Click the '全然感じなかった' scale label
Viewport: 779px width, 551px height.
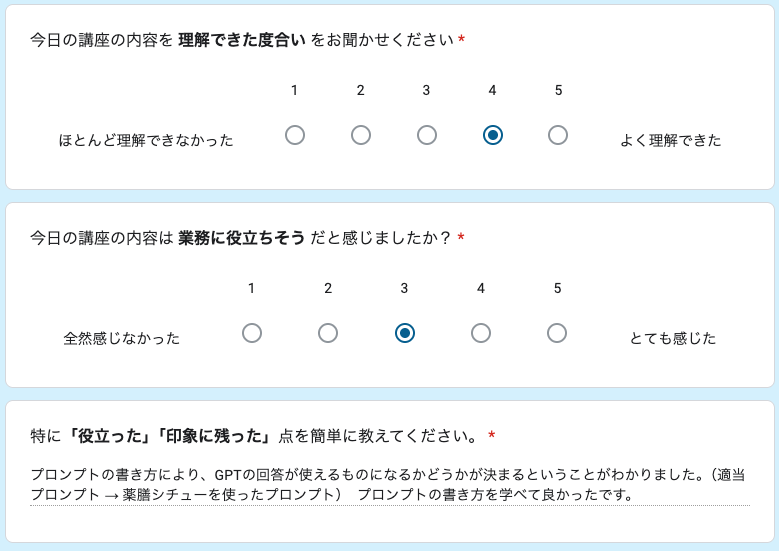click(122, 338)
